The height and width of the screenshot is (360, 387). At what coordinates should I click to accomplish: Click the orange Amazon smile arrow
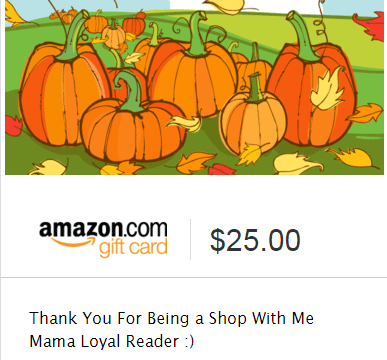(72, 243)
